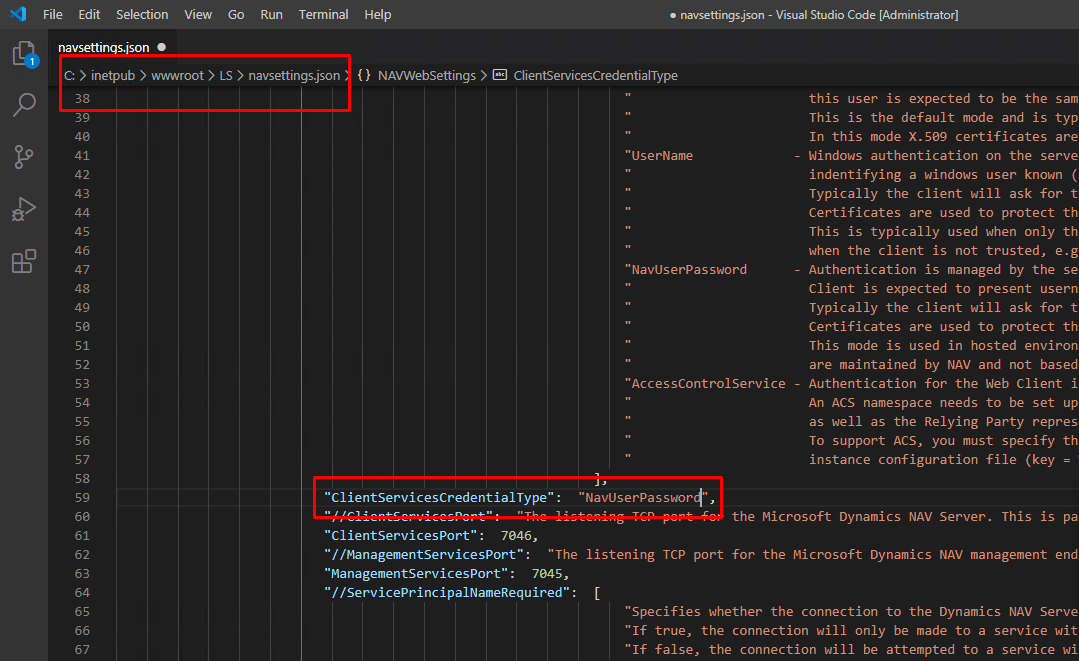Click the VS Code logo icon
The height and width of the screenshot is (661, 1079).
point(19,14)
